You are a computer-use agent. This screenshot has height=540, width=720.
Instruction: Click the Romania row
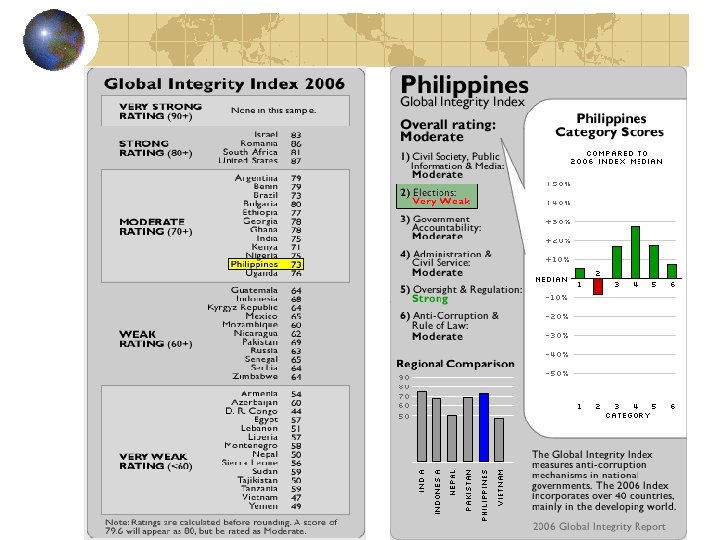coord(270,143)
